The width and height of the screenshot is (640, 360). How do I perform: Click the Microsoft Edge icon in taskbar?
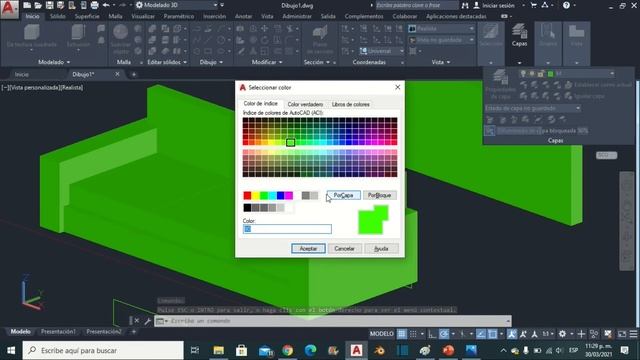(311, 350)
